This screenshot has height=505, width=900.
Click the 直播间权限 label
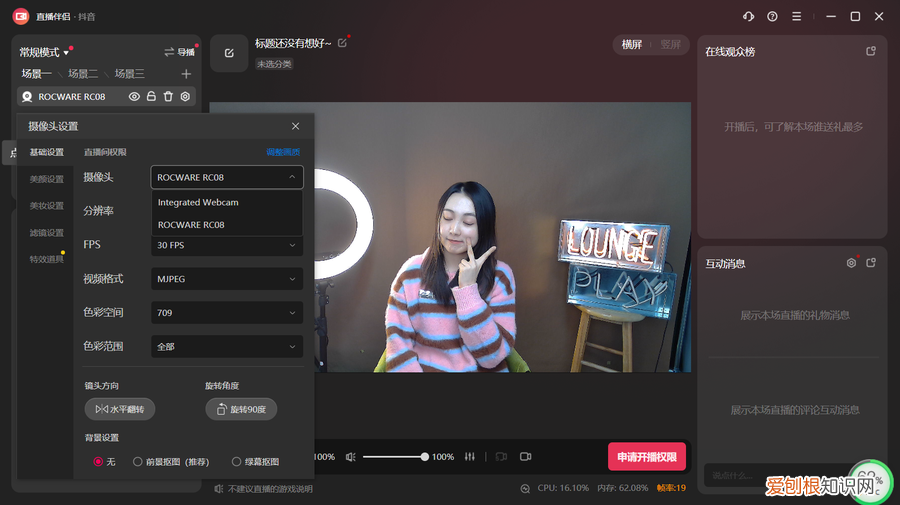[105, 152]
